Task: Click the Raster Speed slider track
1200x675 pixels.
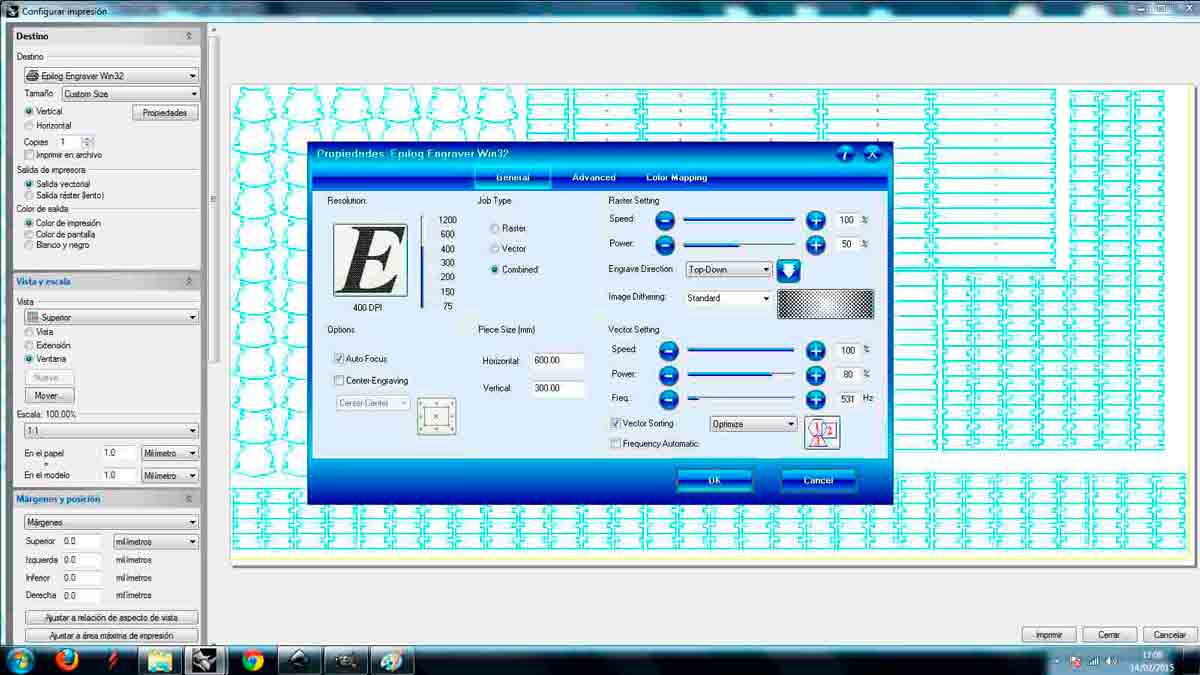Action: [x=739, y=220]
